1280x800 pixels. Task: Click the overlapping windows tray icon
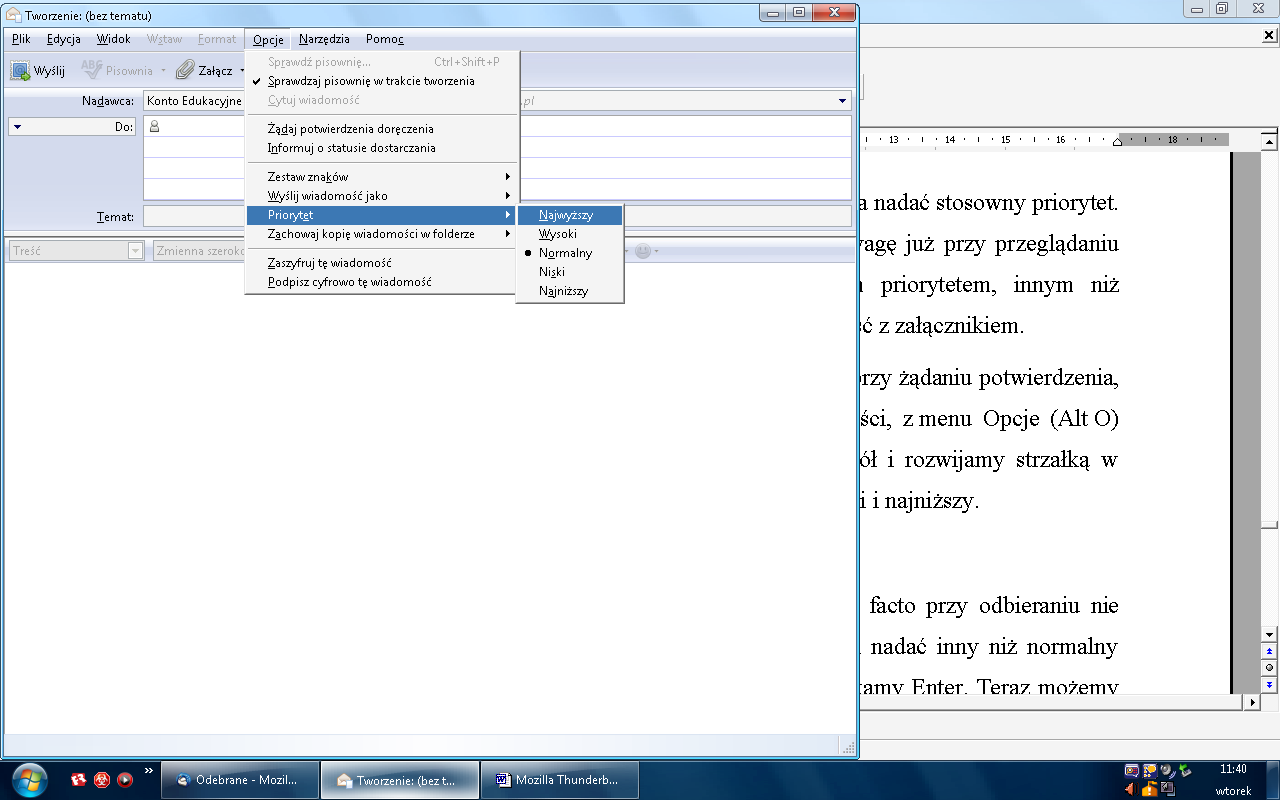coord(1167,789)
